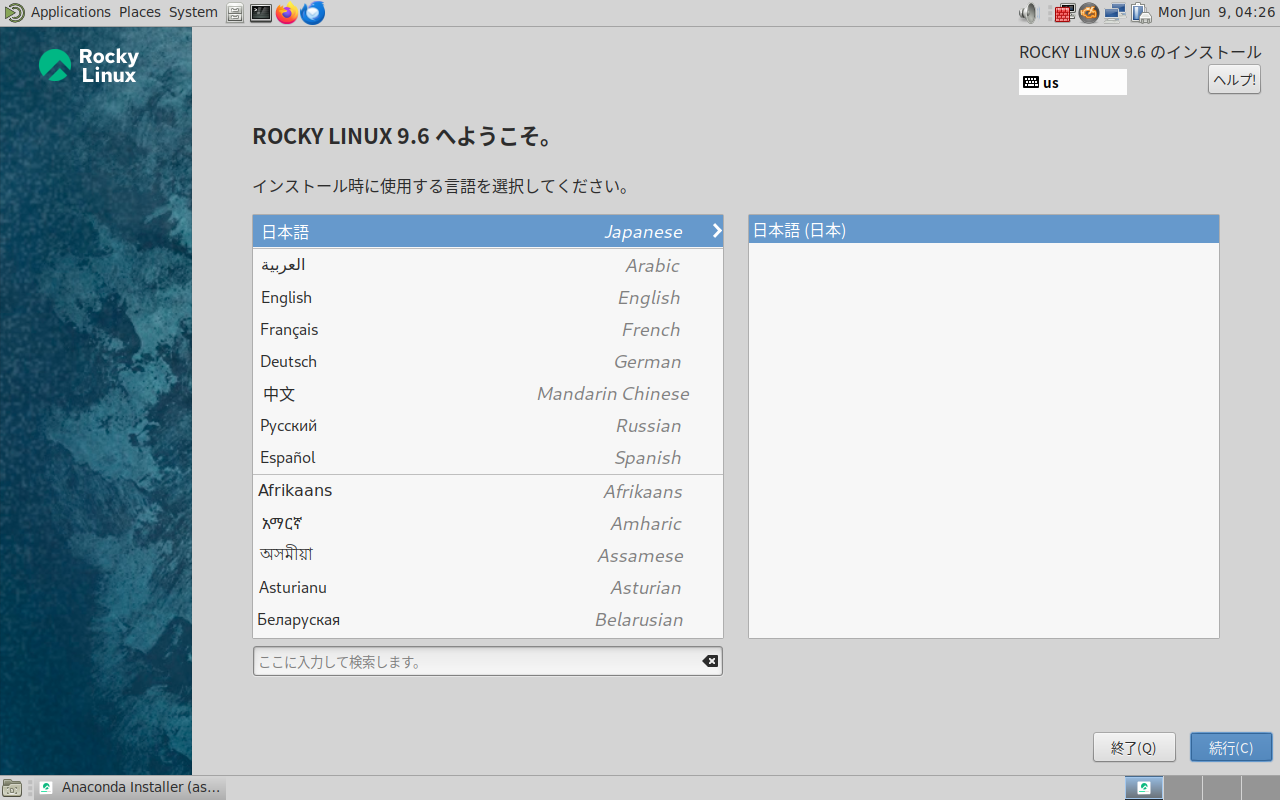This screenshot has width=1280, height=800.
Task: Select Assamese in the language list
Action: 488,555
